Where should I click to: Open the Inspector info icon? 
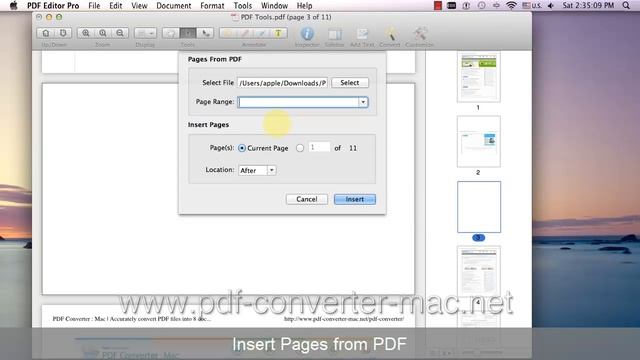point(307,33)
